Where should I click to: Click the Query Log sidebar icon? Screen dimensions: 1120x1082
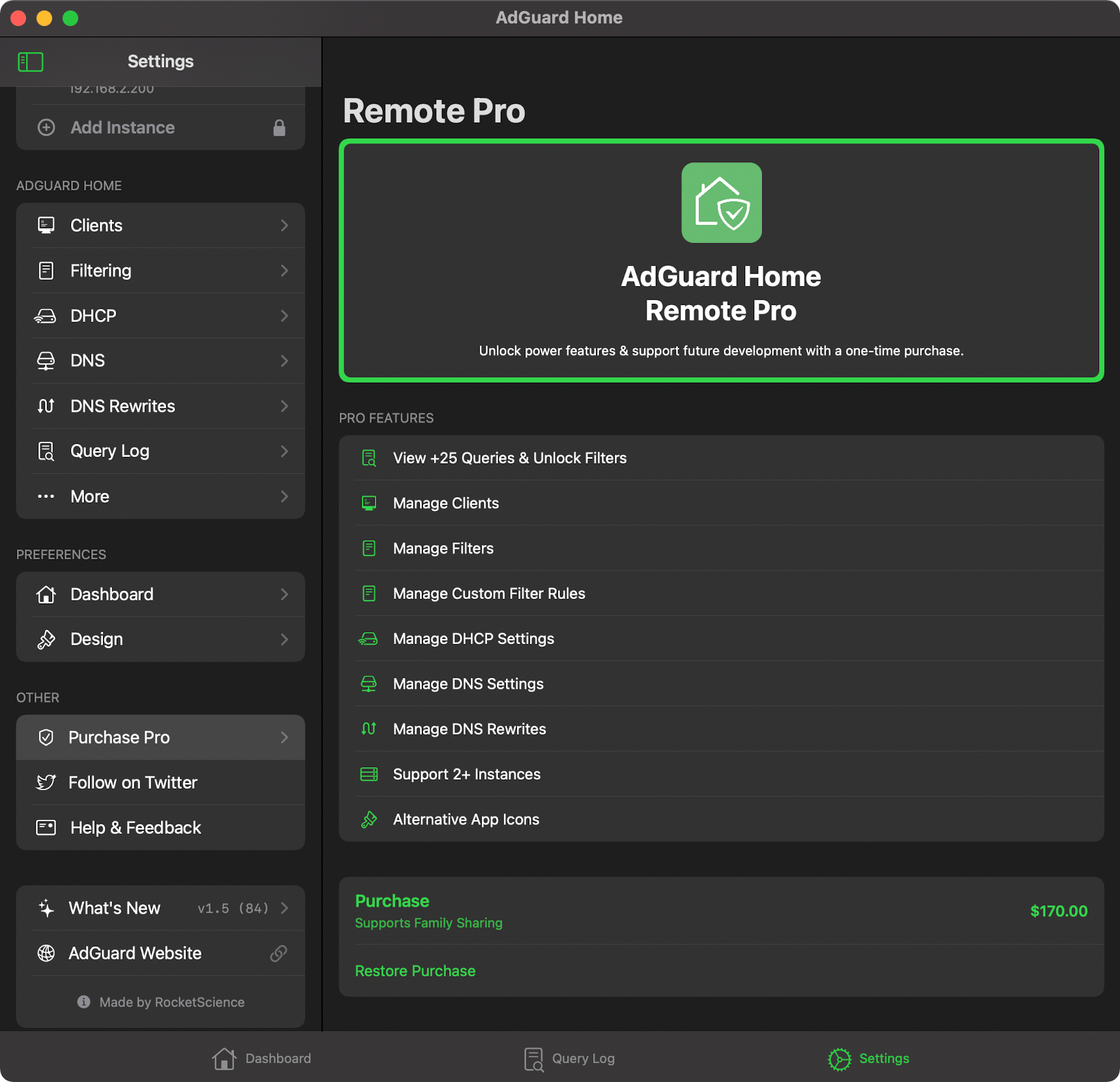[x=46, y=451]
